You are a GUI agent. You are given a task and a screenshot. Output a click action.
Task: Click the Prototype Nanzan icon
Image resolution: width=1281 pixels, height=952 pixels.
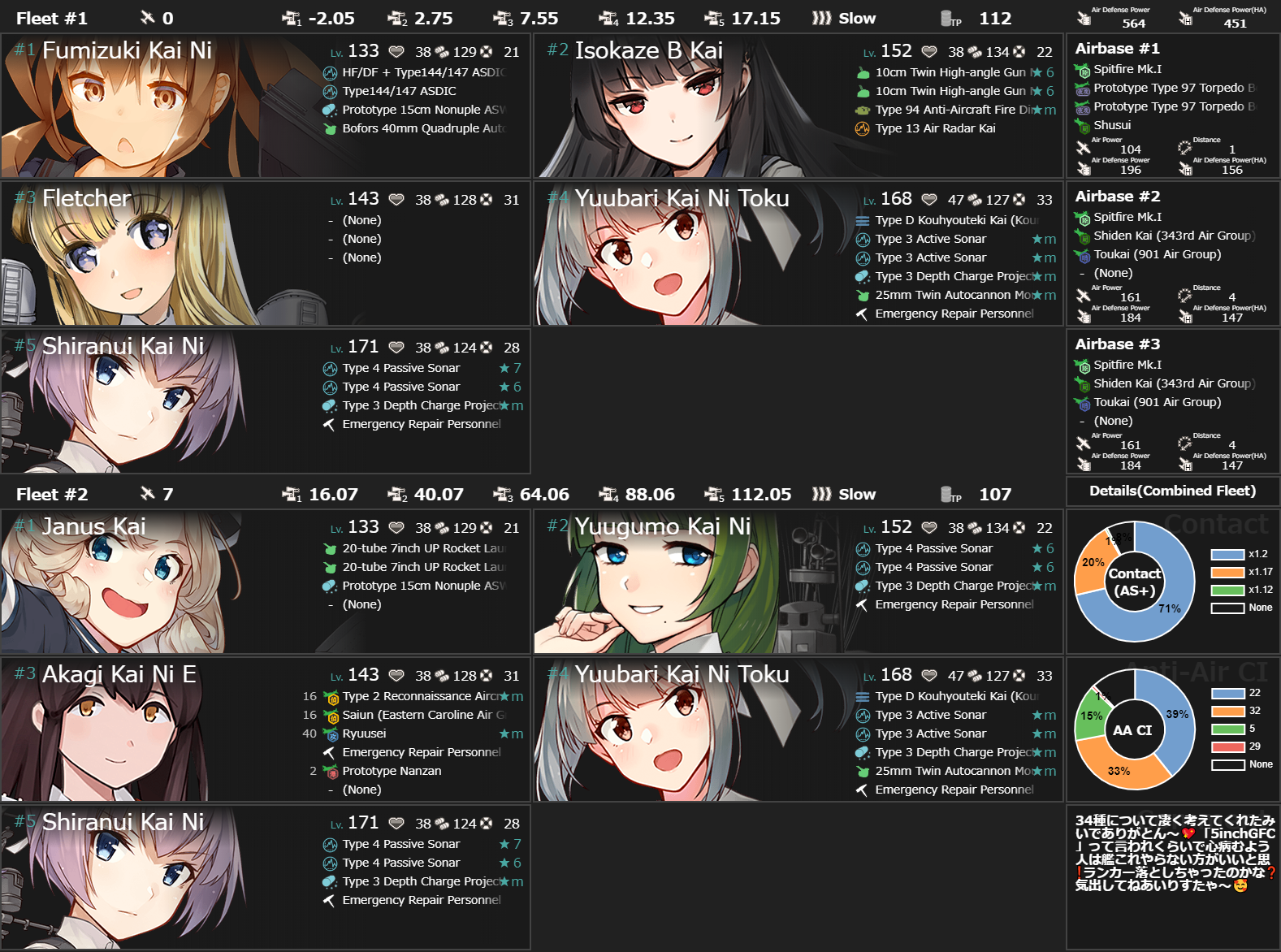coord(331,771)
